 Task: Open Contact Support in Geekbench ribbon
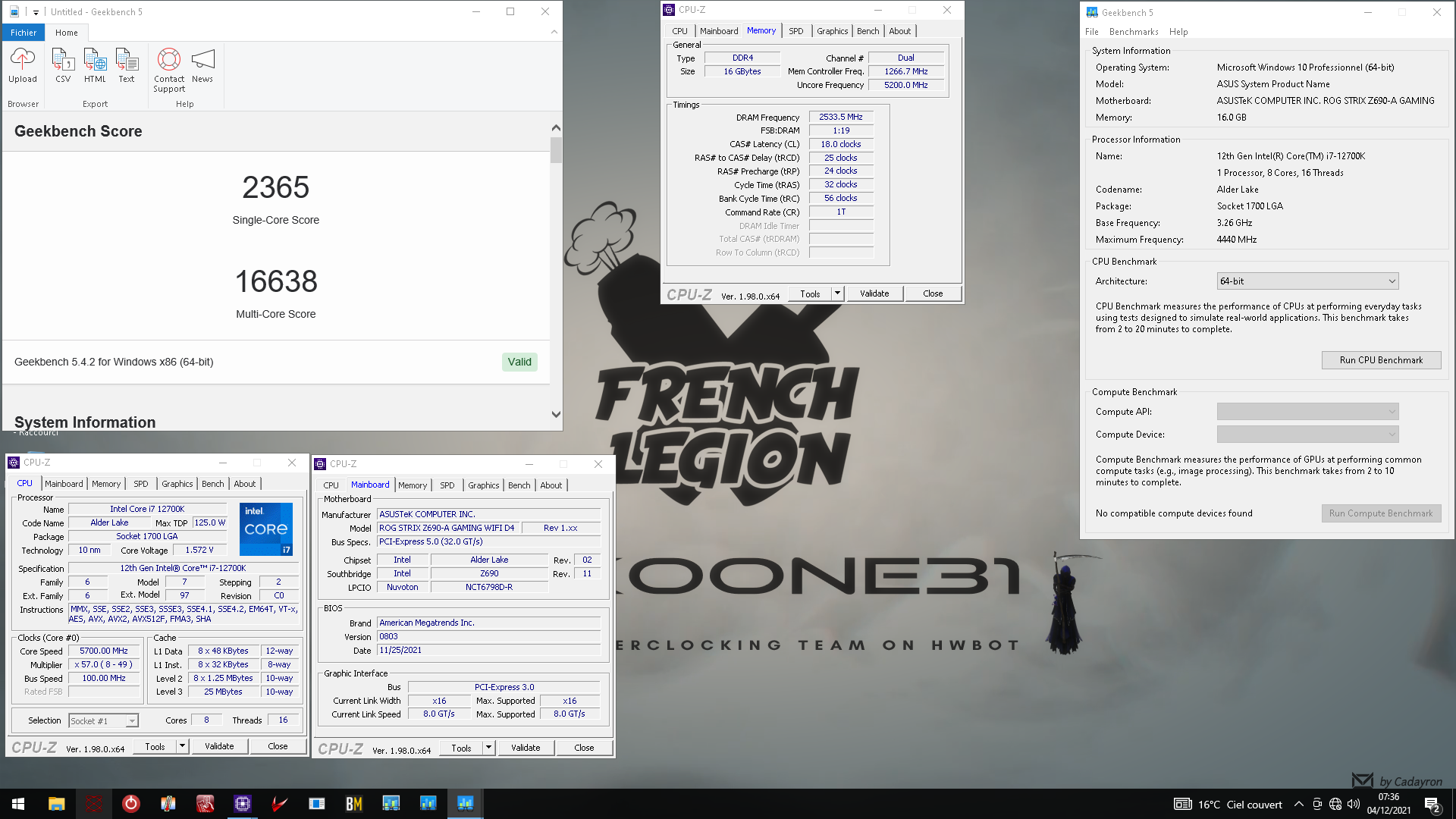coord(169,71)
